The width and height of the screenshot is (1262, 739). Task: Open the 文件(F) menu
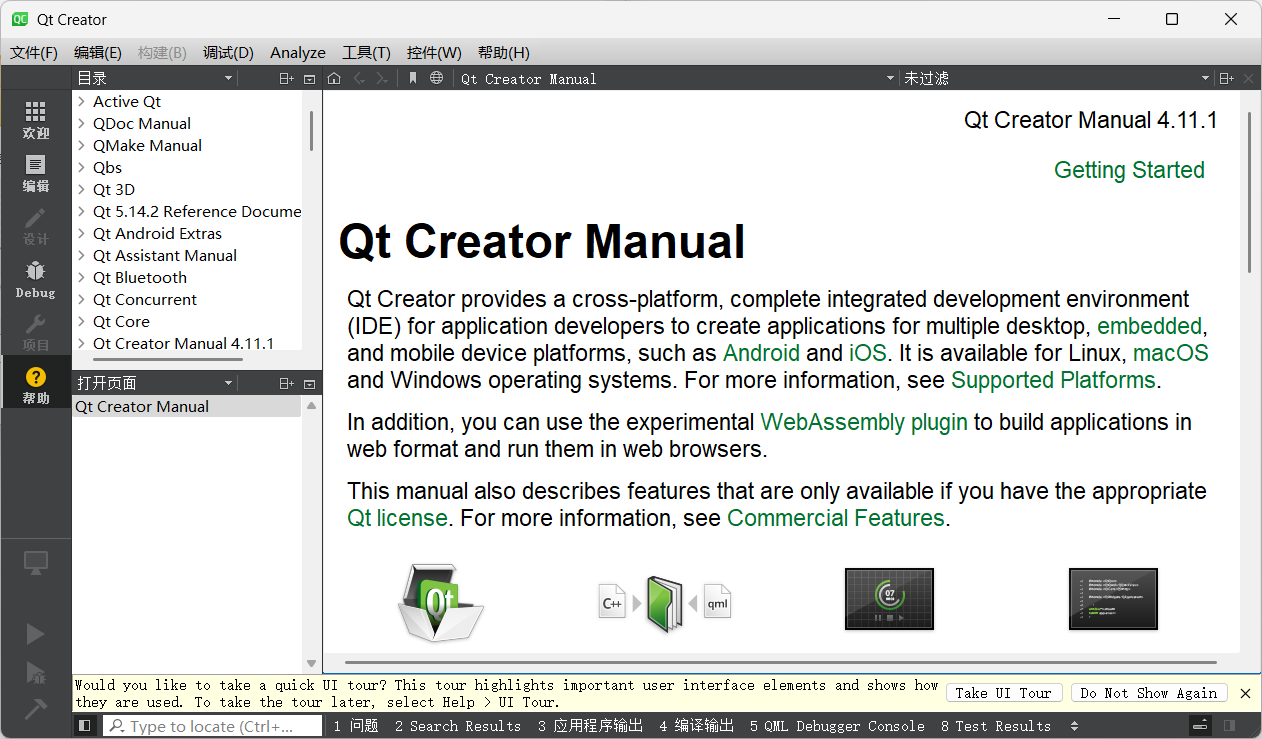coord(34,52)
